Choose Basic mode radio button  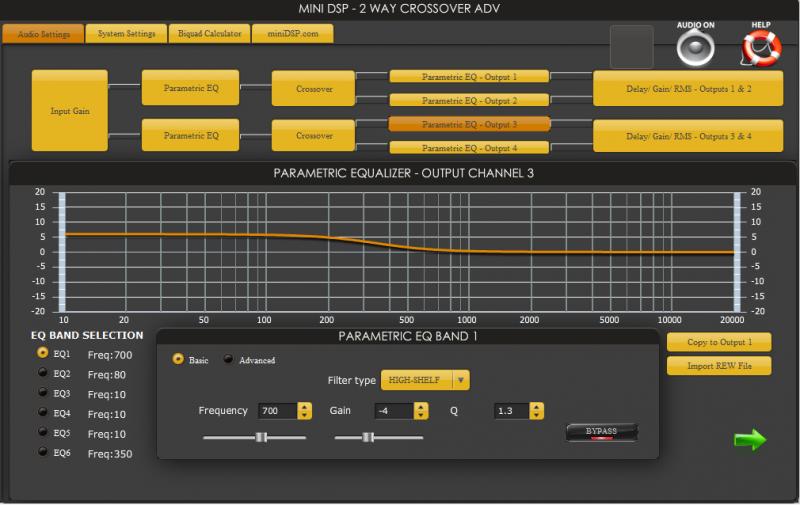[x=178, y=359]
